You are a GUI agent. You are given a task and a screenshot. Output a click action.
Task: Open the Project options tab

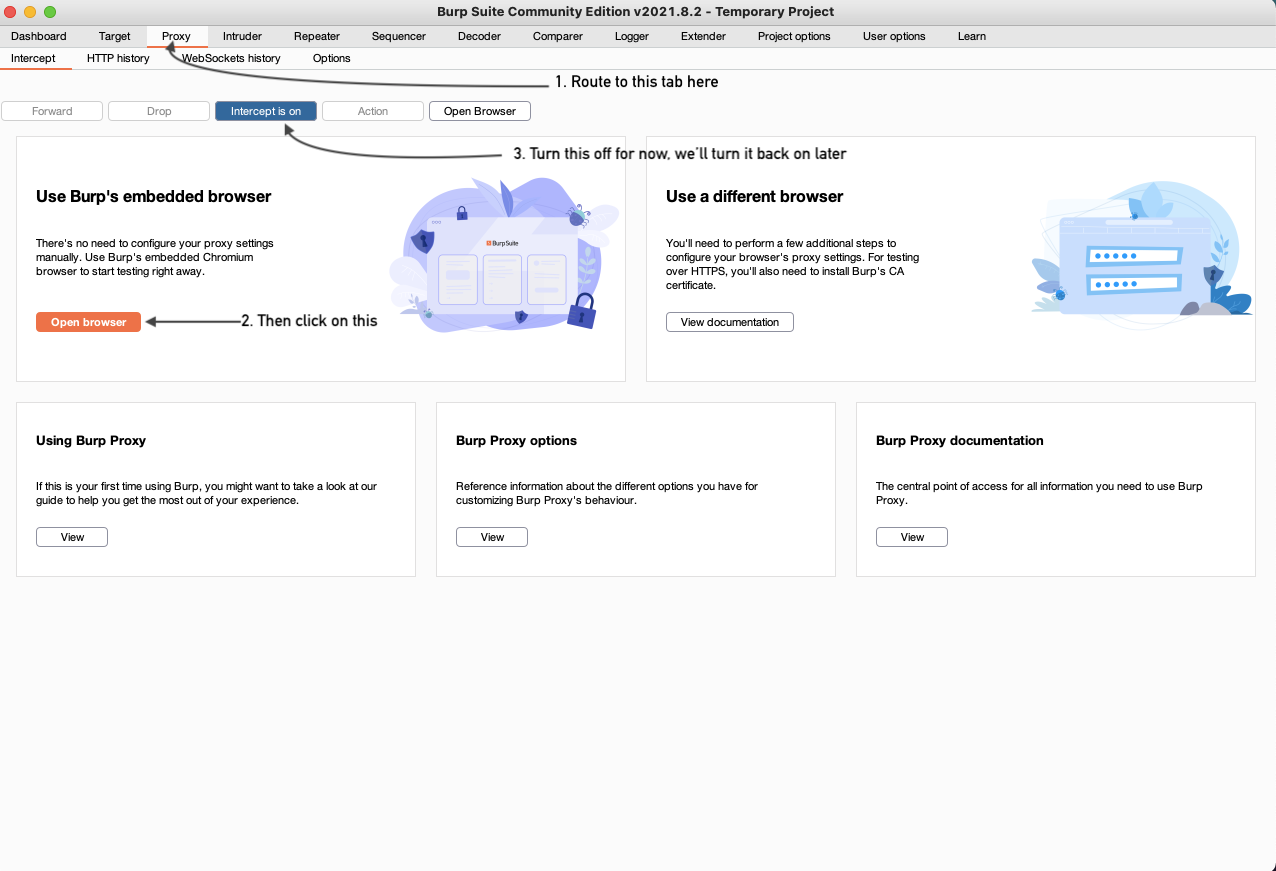794,36
